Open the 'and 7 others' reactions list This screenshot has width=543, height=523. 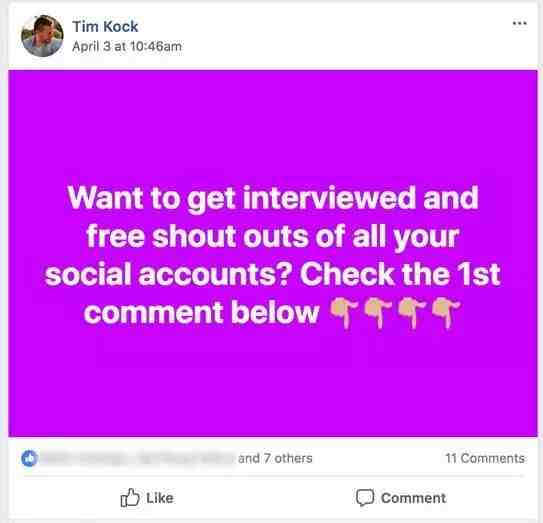point(275,458)
